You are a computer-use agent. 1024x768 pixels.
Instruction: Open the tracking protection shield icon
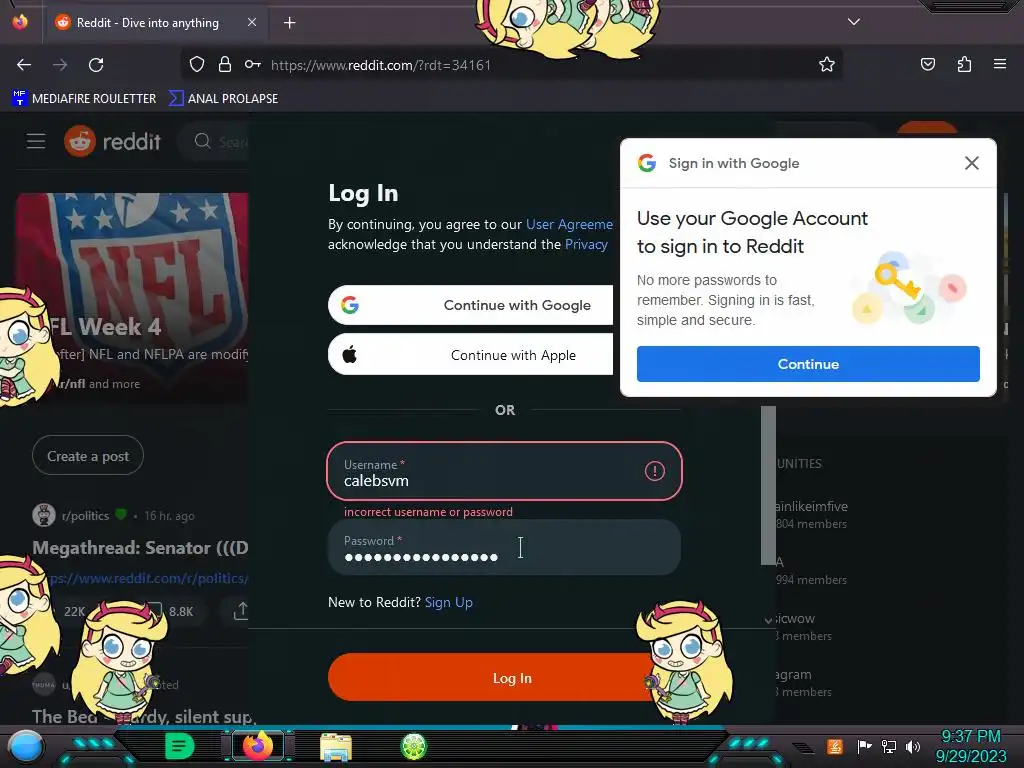tap(197, 64)
